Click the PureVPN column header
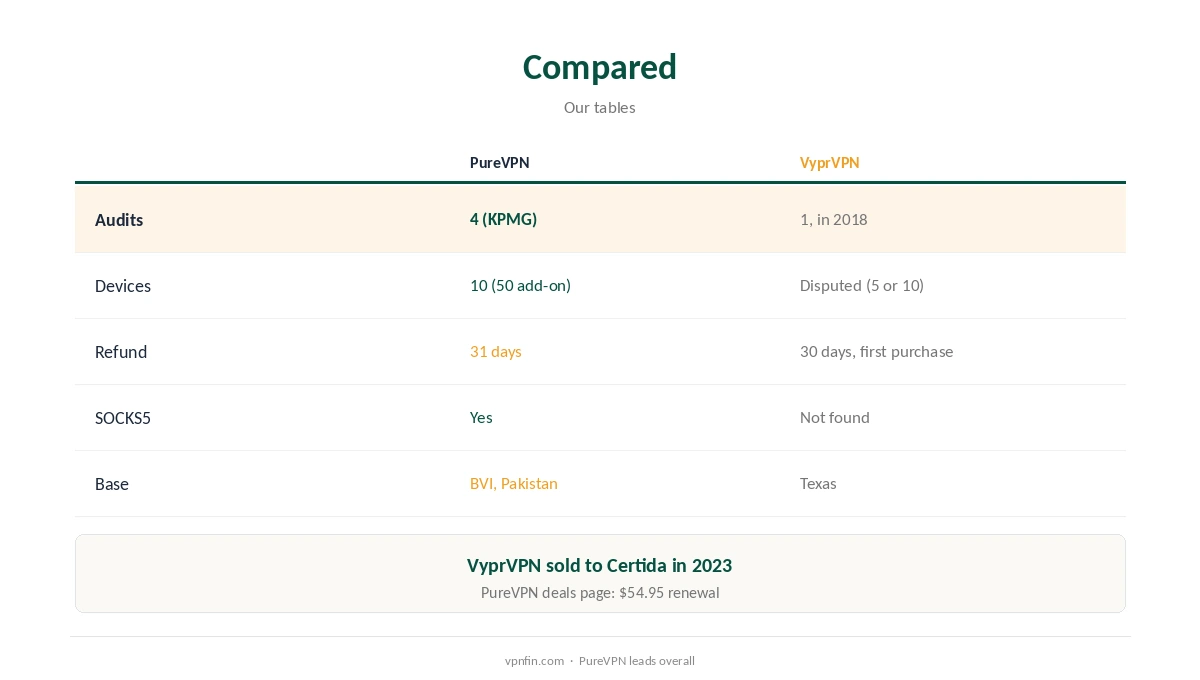This screenshot has width=1200, height=680. pyautogui.click(x=500, y=162)
